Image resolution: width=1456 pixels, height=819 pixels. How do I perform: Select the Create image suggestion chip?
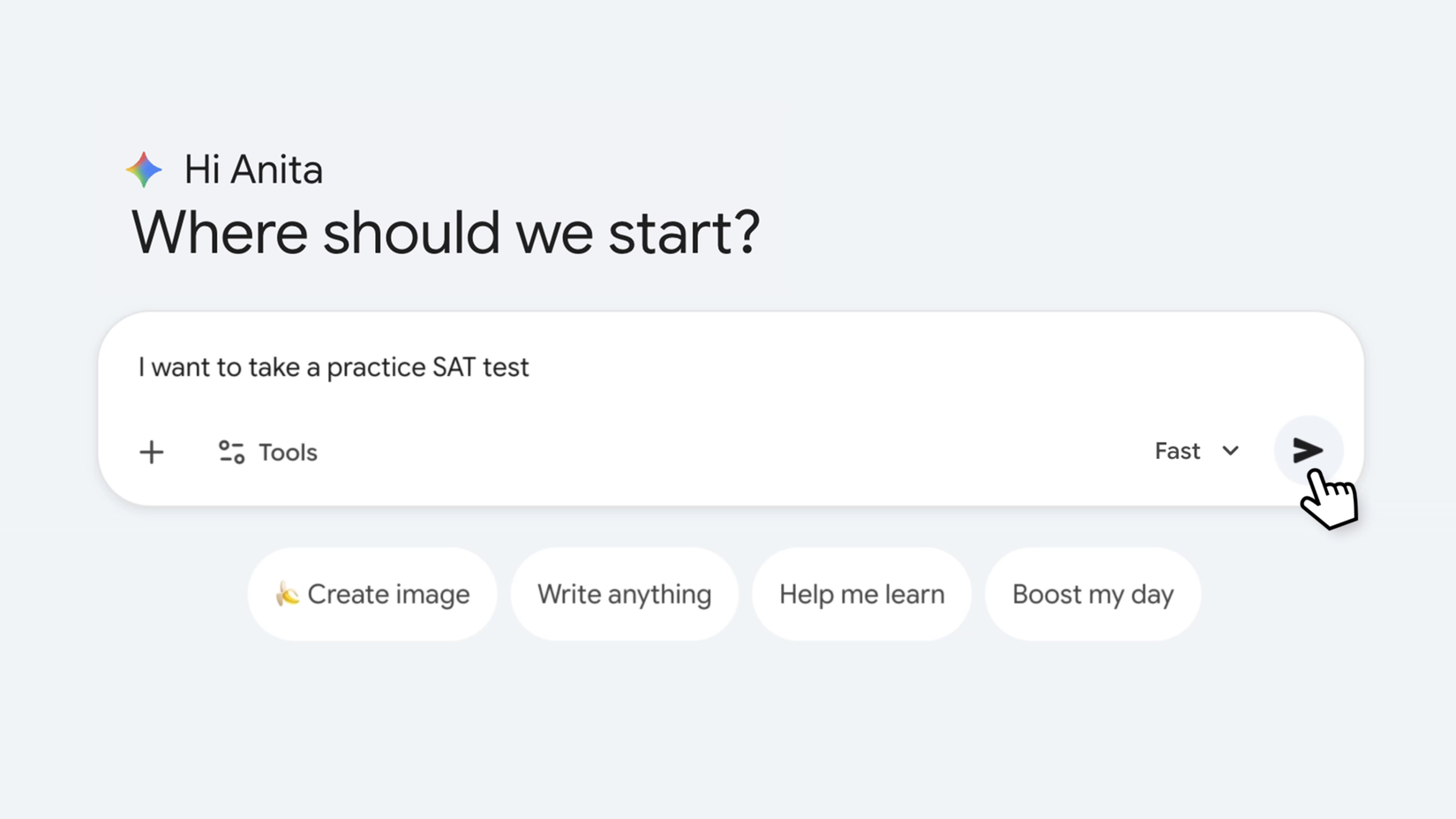pyautogui.click(x=372, y=594)
